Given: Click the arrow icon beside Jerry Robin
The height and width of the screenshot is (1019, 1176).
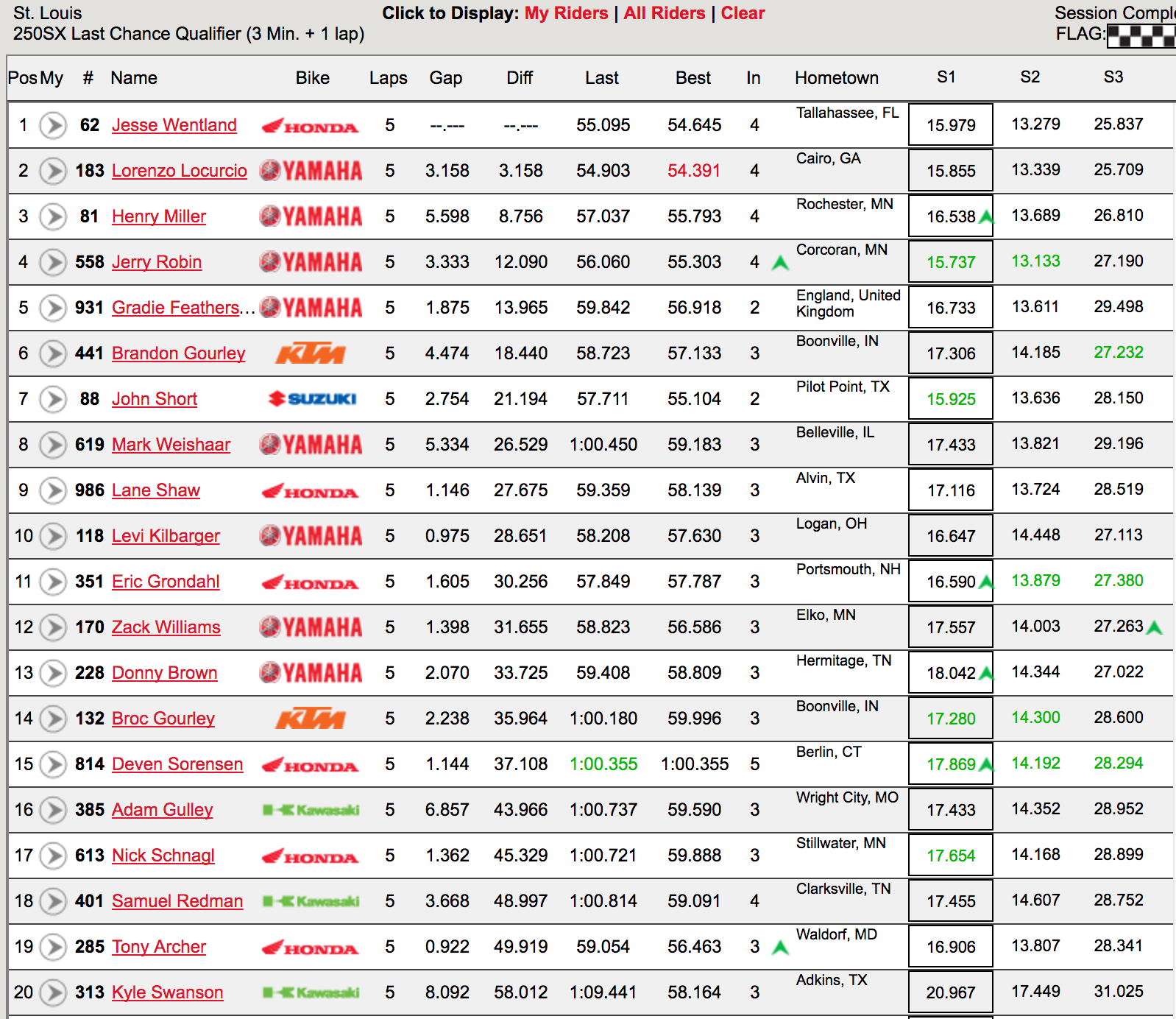Looking at the screenshot, I should pos(53,262).
